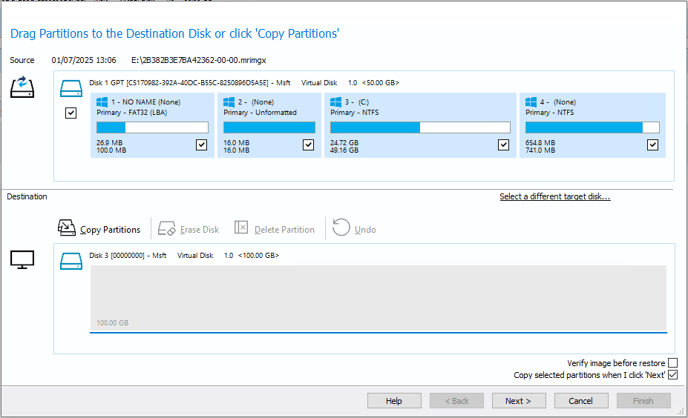Click the source restore image icon
Viewport: 688px width, 418px height.
pyautogui.click(x=22, y=88)
